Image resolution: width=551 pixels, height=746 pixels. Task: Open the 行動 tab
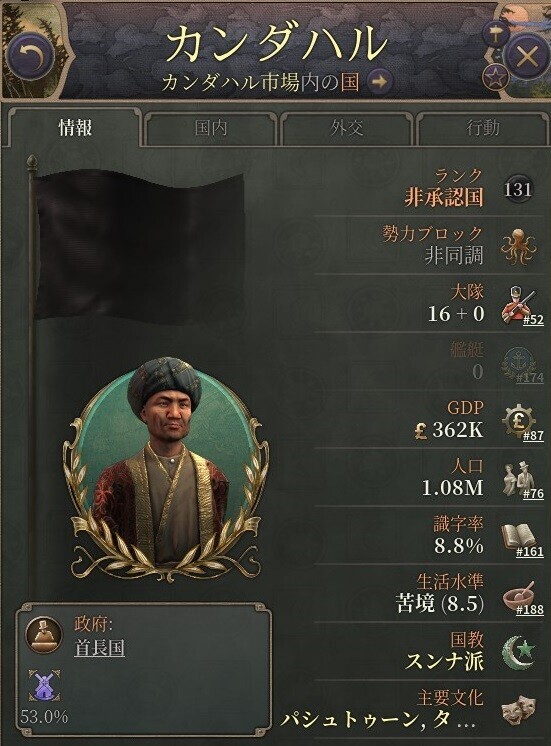482,128
